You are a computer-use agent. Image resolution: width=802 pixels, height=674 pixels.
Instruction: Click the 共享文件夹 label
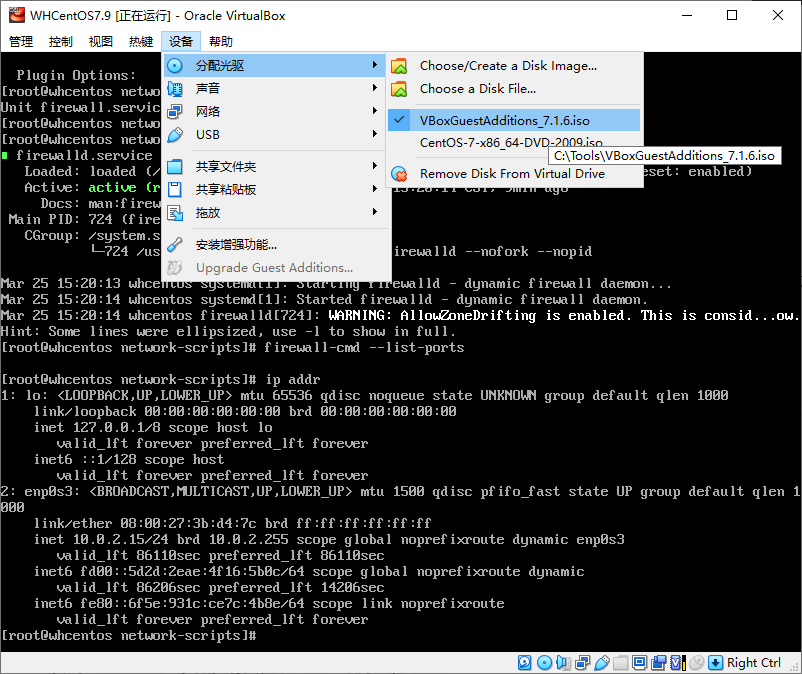pyautogui.click(x=226, y=167)
